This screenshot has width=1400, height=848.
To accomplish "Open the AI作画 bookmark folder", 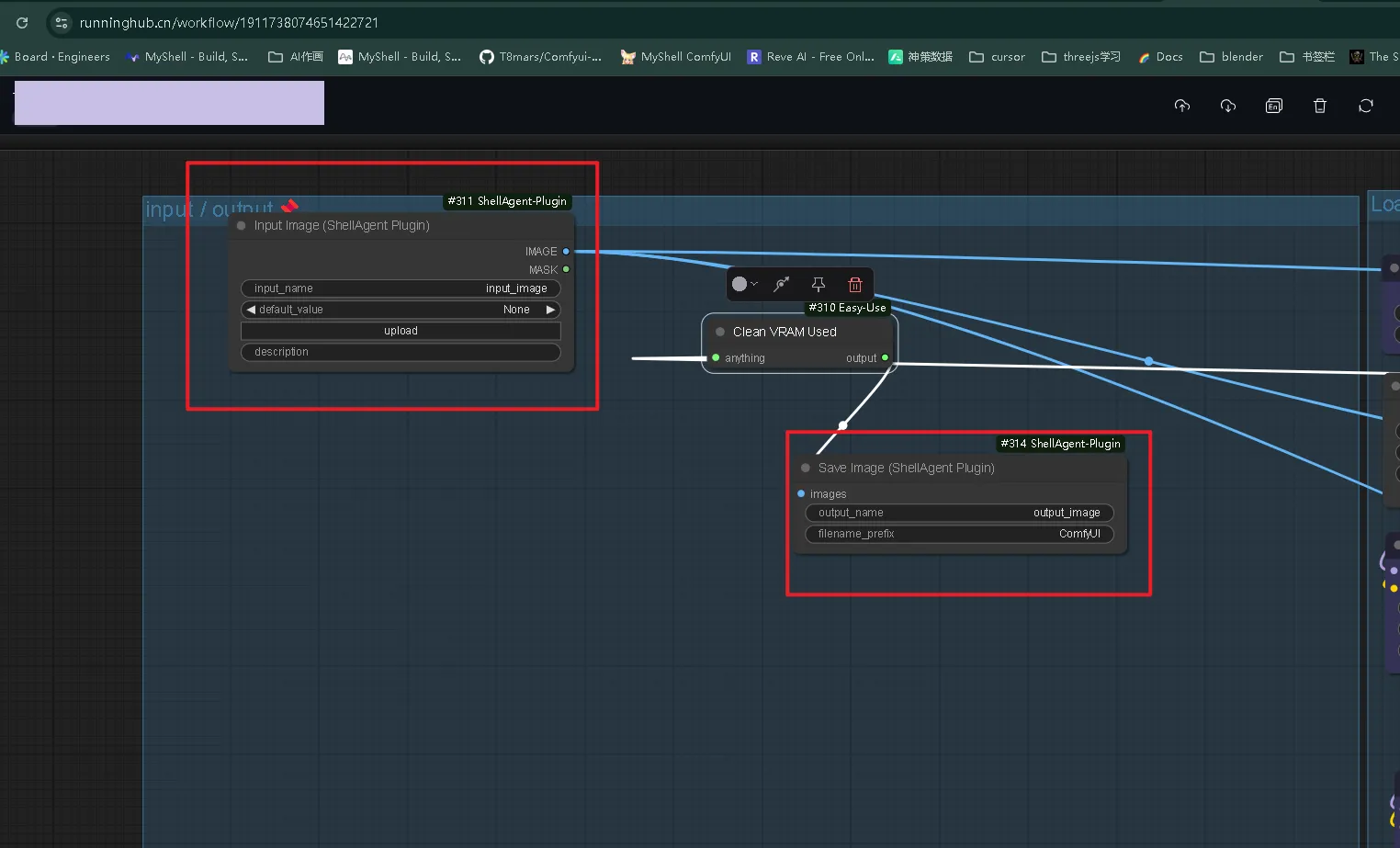I will 296,57.
